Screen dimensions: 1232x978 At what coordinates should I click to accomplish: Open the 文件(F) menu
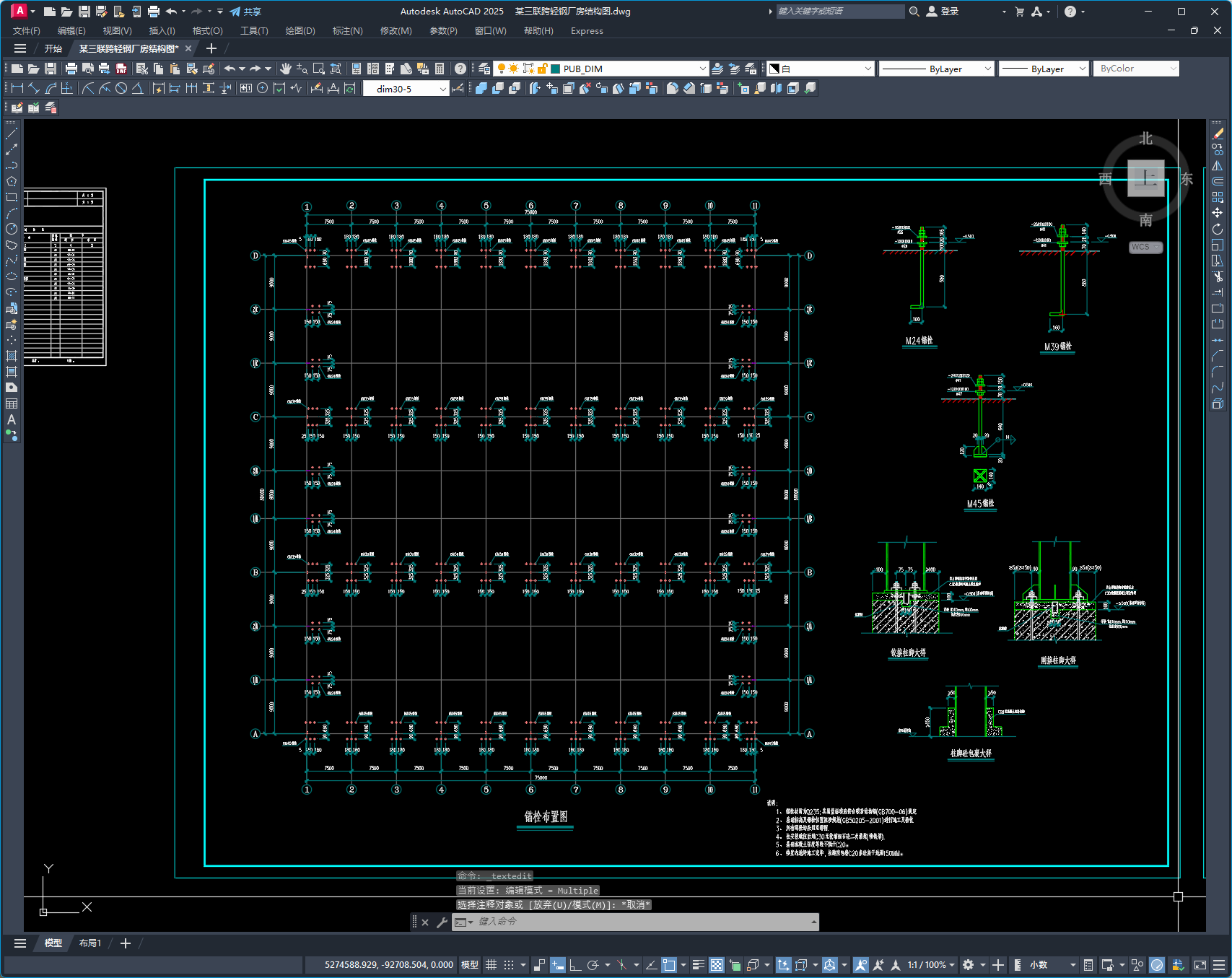(x=27, y=31)
